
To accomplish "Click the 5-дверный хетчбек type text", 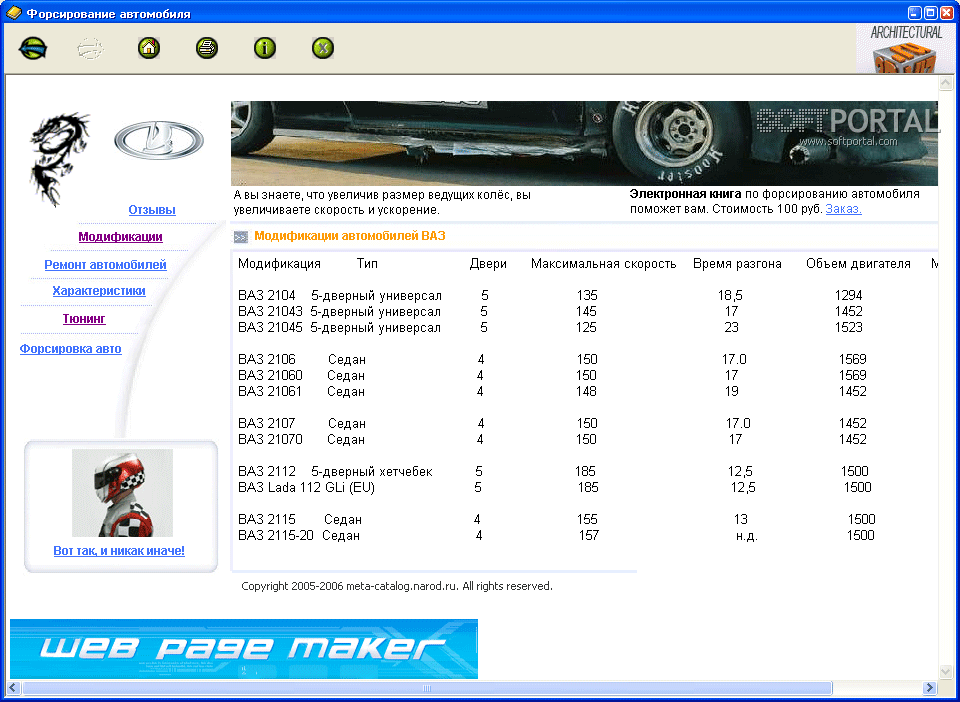I will click(372, 472).
